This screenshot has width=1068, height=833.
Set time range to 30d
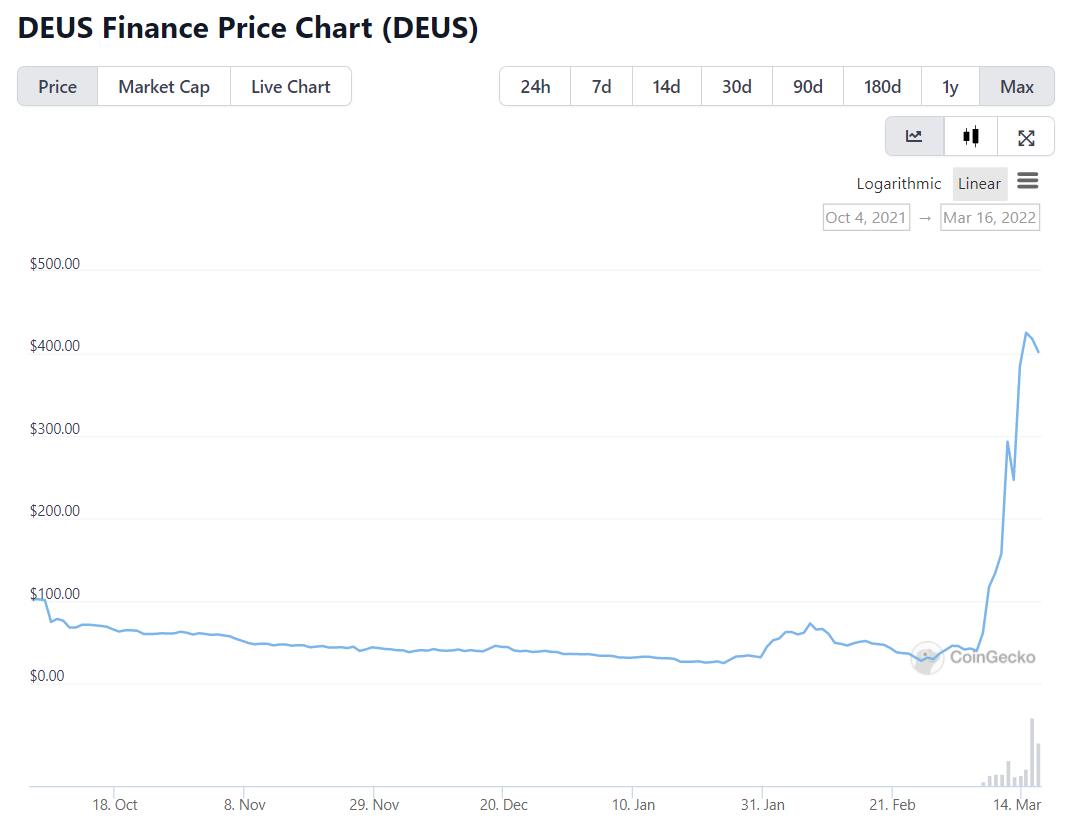(736, 87)
